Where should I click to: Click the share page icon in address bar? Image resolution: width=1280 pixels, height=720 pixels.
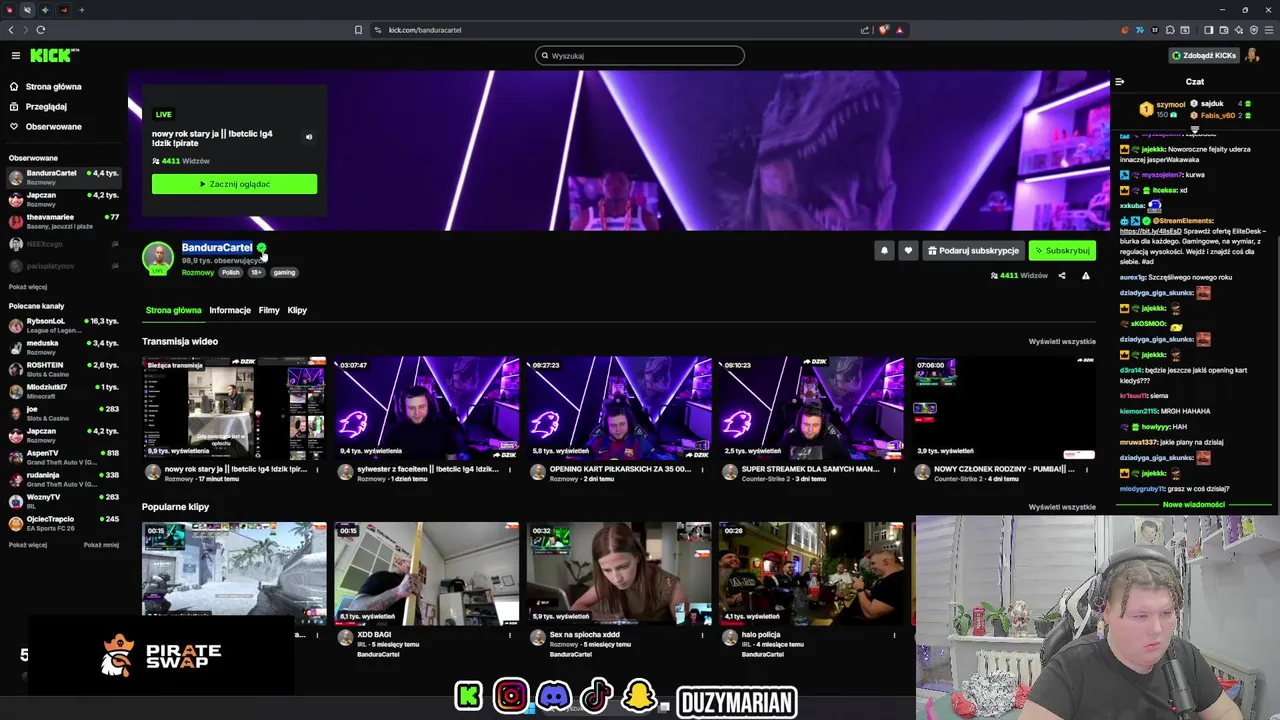coord(865,30)
